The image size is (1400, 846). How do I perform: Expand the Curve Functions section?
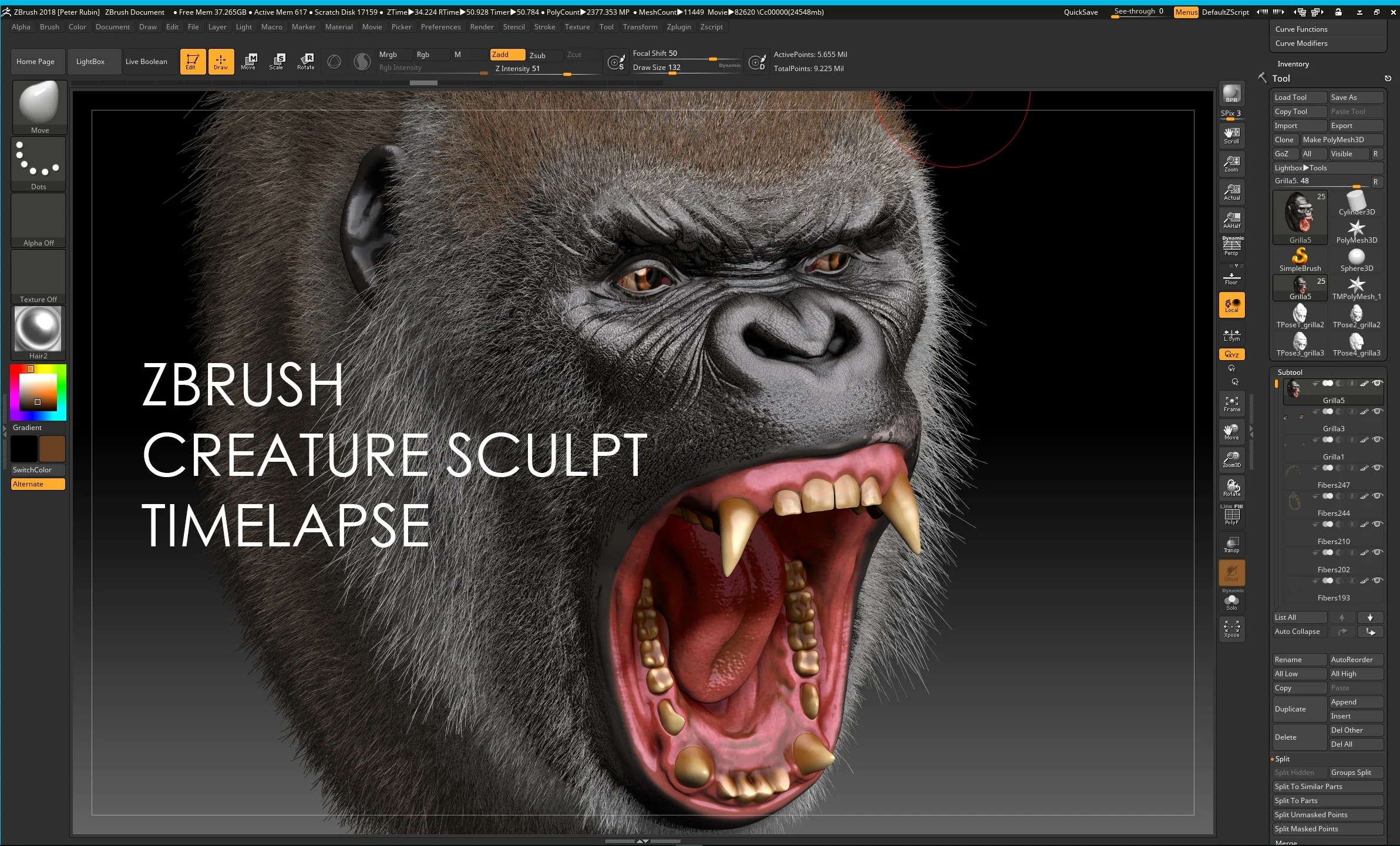[x=1301, y=29]
